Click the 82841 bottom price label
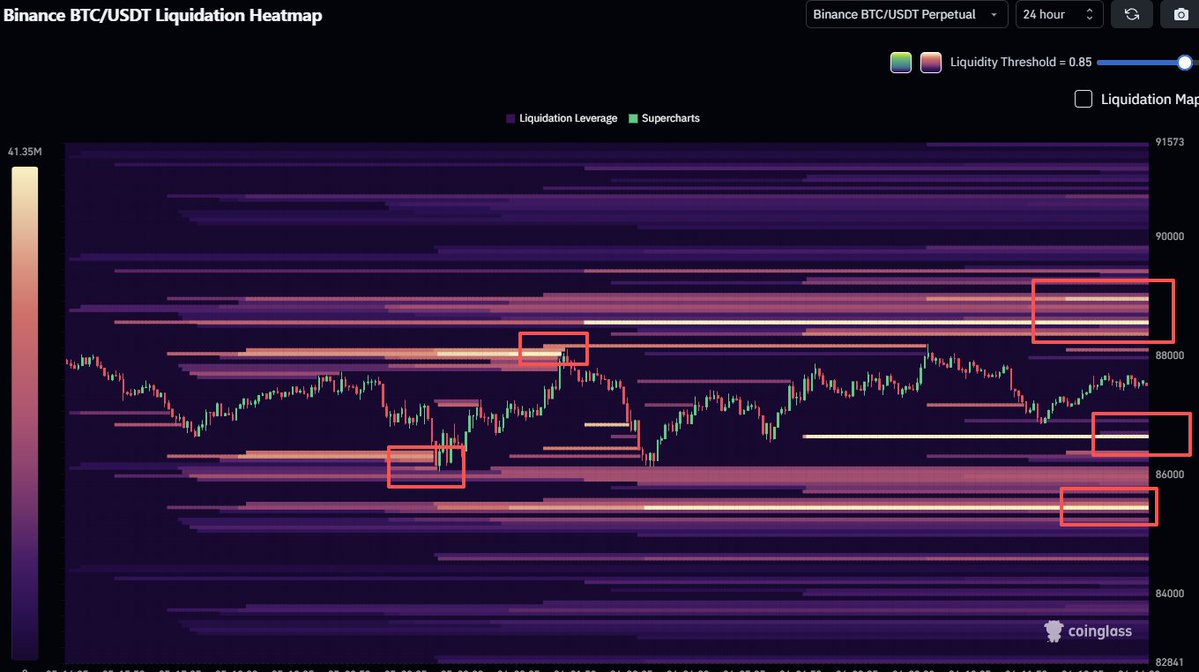Viewport: 1199px width, 672px height. 1169,663
